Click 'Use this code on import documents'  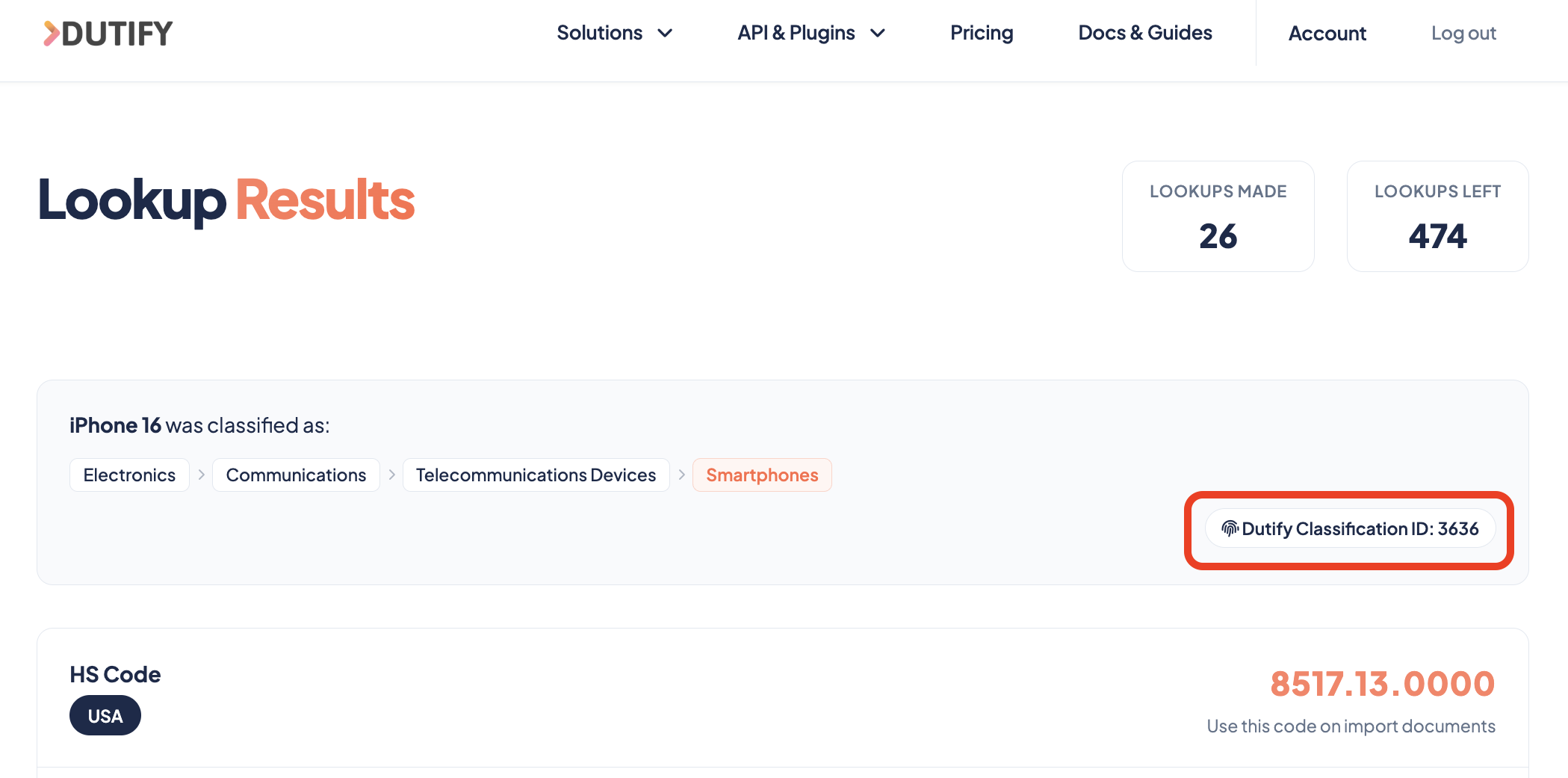tap(1351, 726)
